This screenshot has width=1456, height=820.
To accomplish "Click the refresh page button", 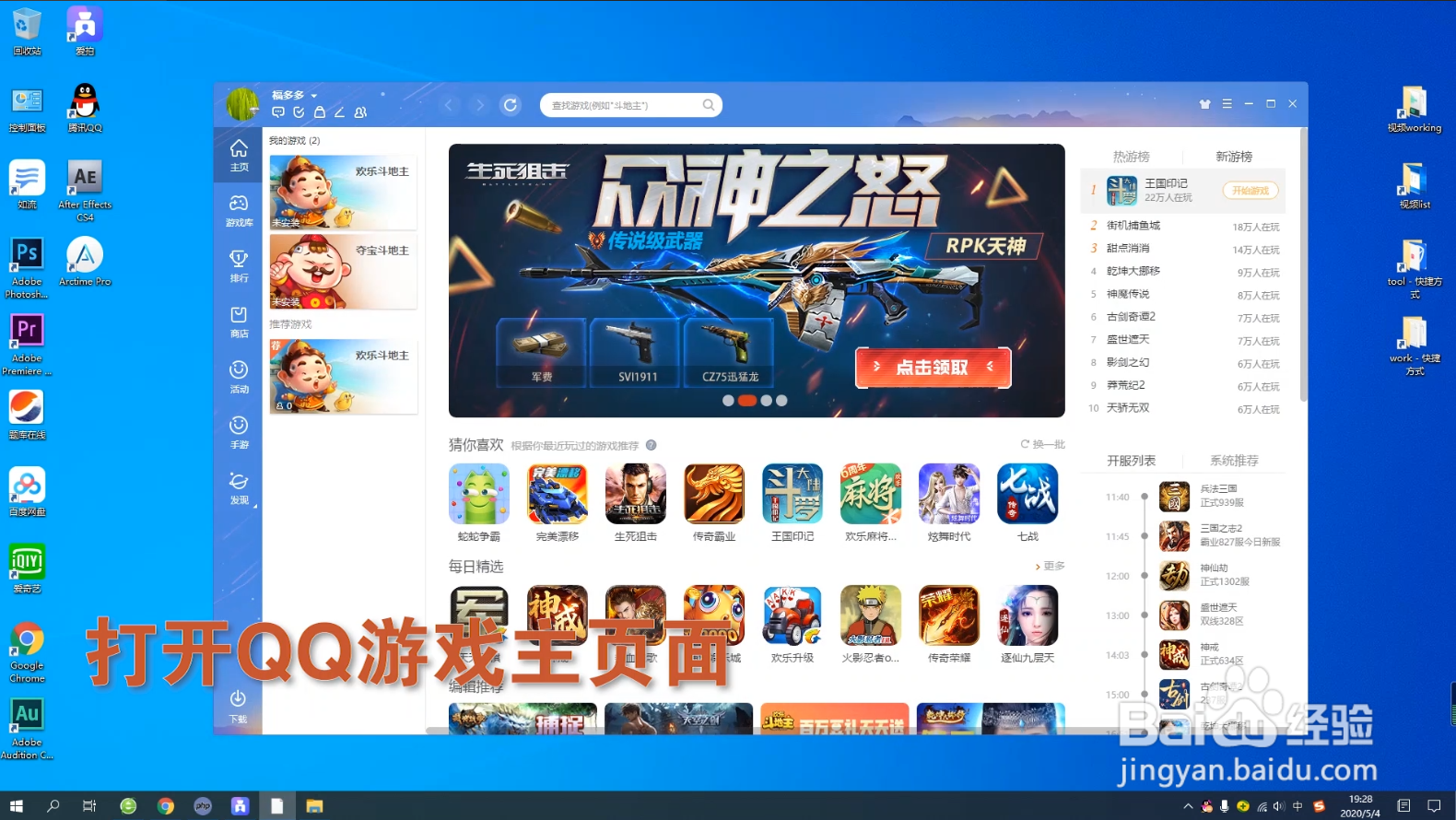I will [x=511, y=105].
